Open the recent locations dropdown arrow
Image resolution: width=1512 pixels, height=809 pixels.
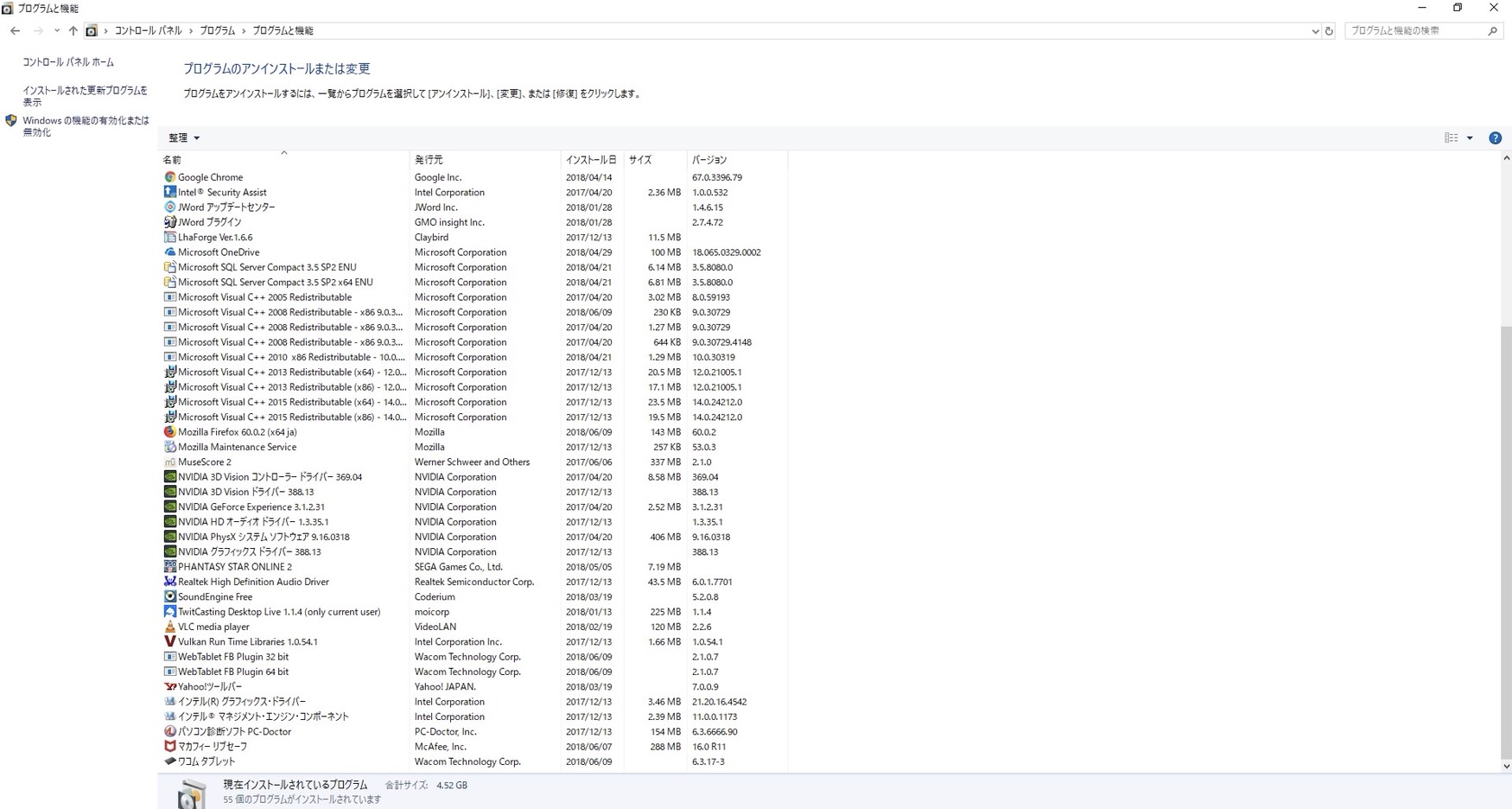click(x=56, y=31)
